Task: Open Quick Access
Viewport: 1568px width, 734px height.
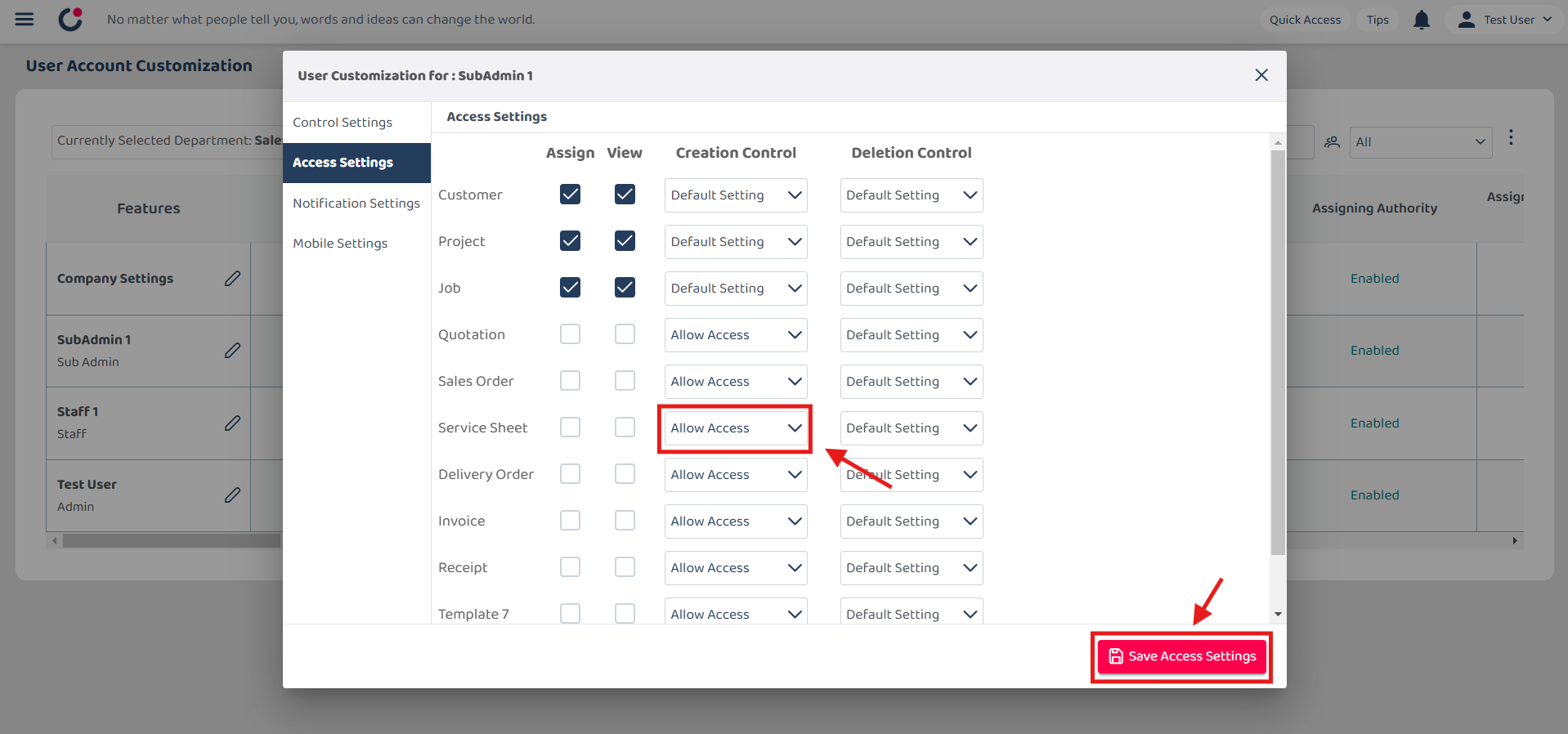Action: [x=1305, y=20]
